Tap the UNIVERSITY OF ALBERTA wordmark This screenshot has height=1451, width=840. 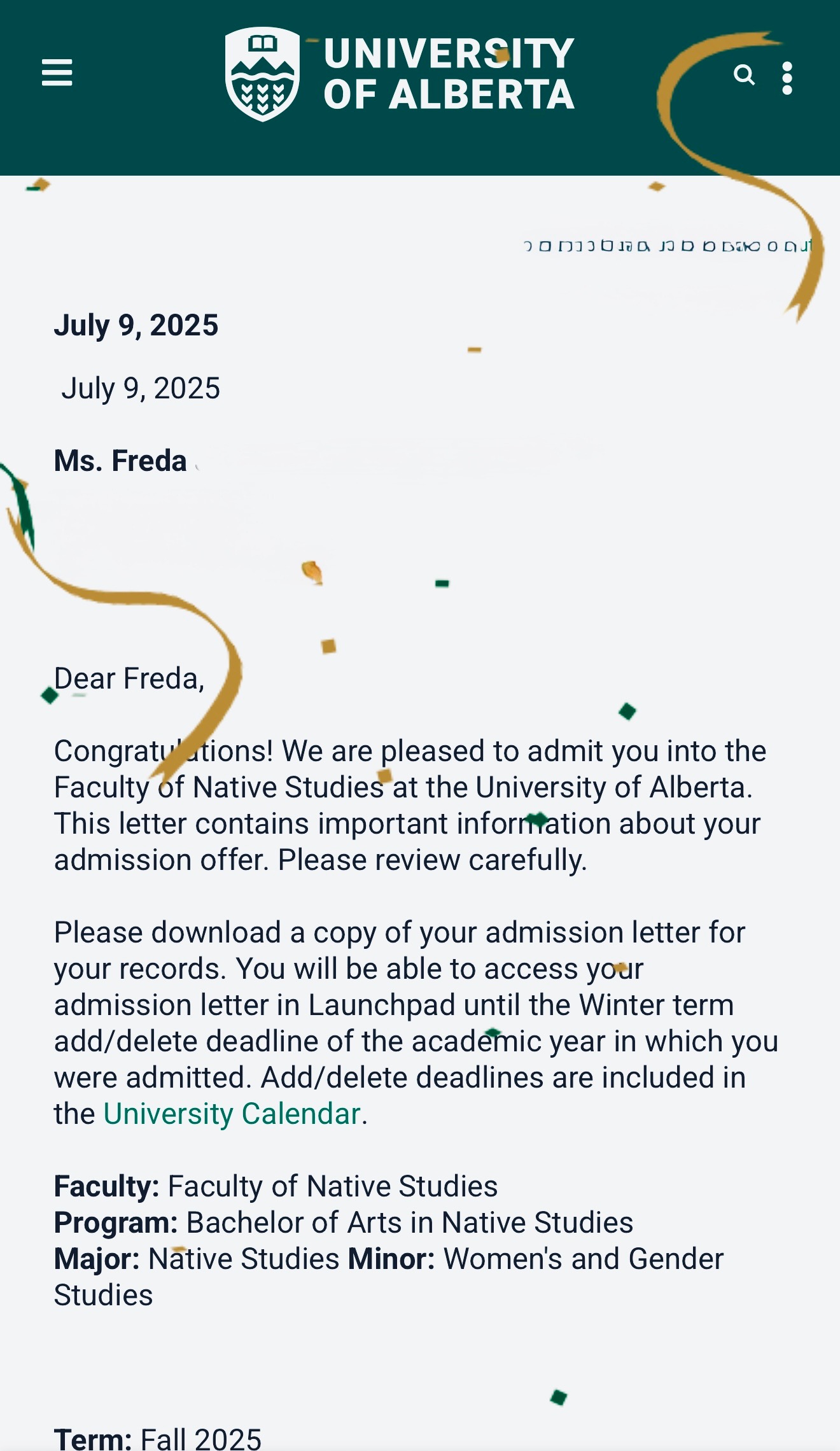click(x=449, y=74)
